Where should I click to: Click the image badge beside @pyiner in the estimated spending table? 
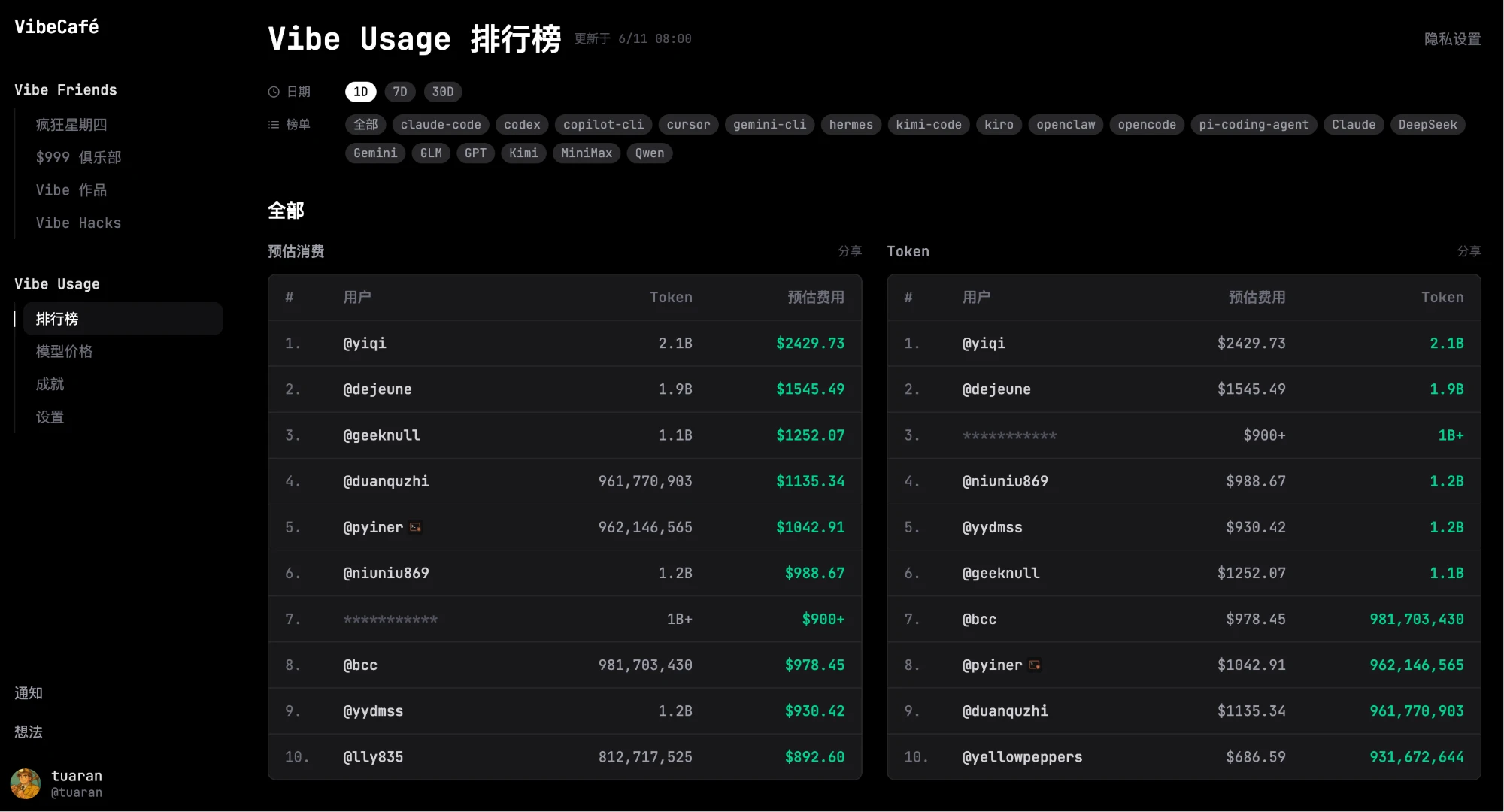click(416, 527)
